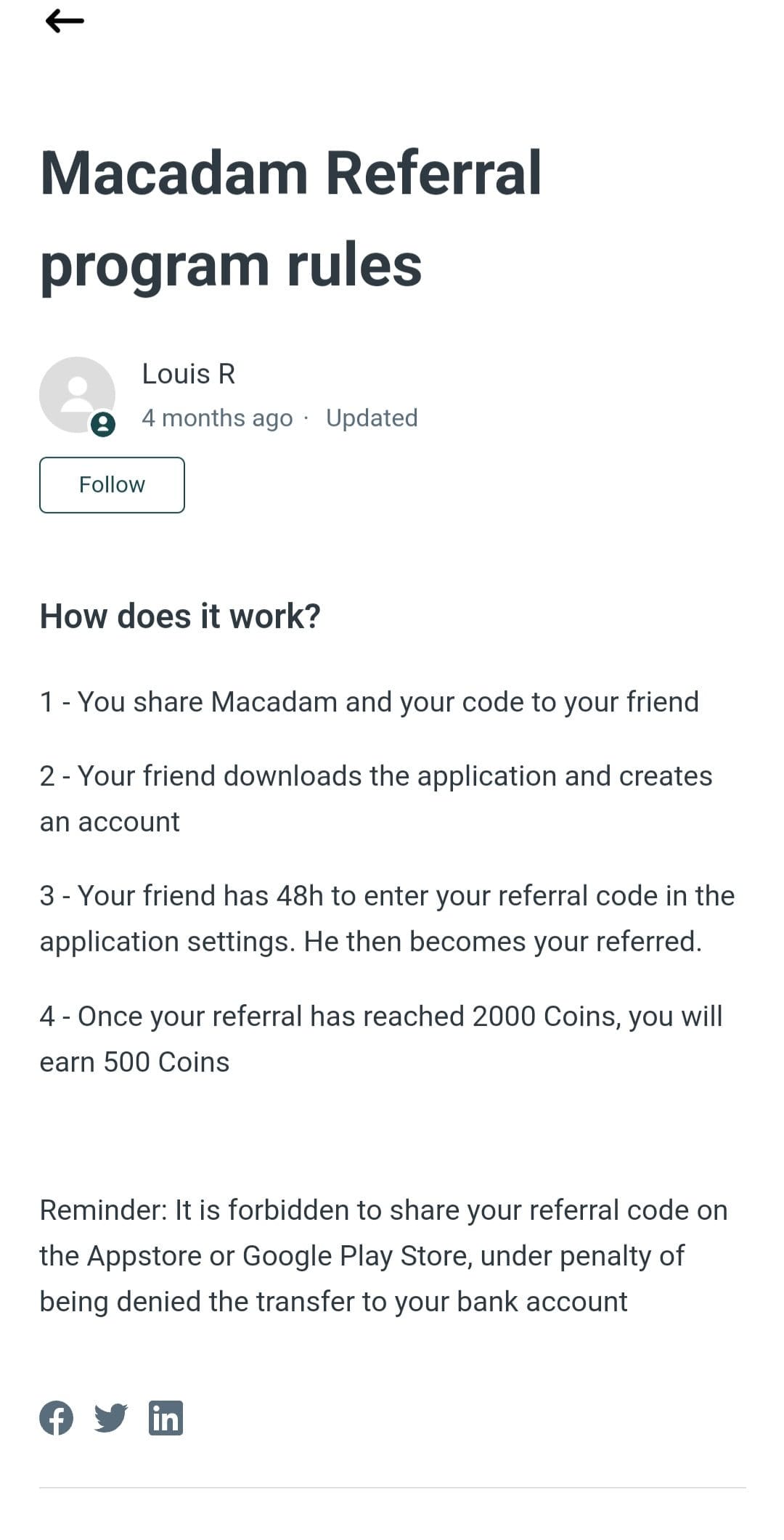Open Louis R's avatar image

77,394
